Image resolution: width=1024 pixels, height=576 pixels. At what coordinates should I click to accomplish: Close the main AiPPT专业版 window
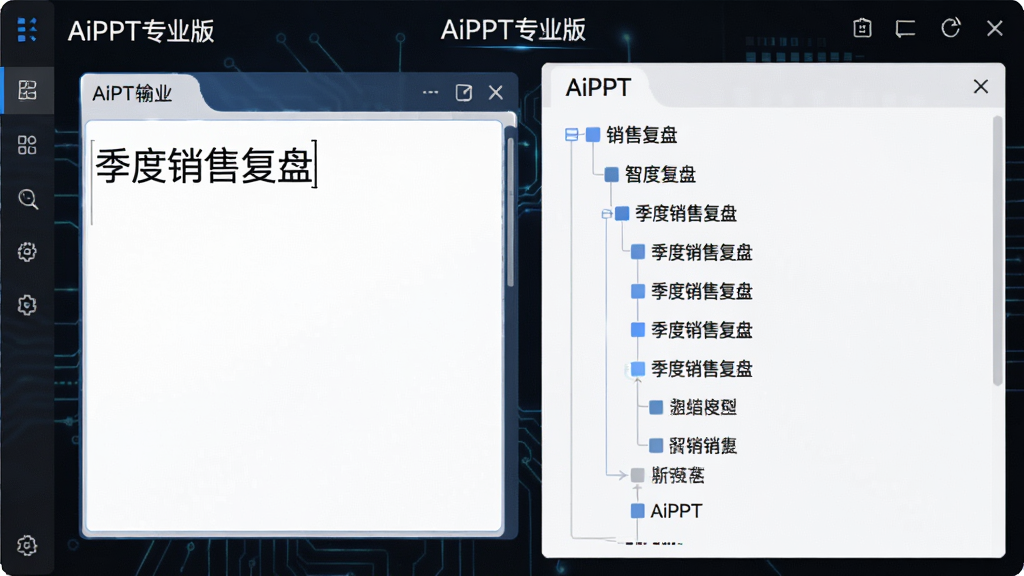coord(995,28)
